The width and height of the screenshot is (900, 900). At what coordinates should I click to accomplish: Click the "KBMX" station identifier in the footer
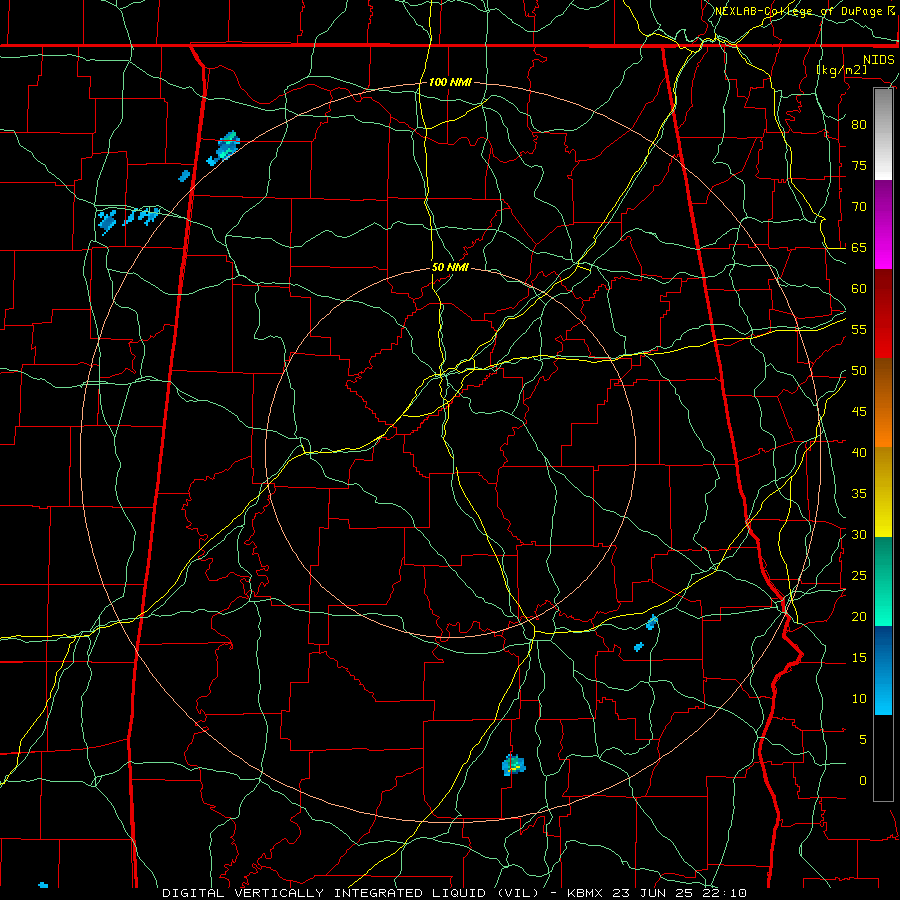click(x=585, y=893)
